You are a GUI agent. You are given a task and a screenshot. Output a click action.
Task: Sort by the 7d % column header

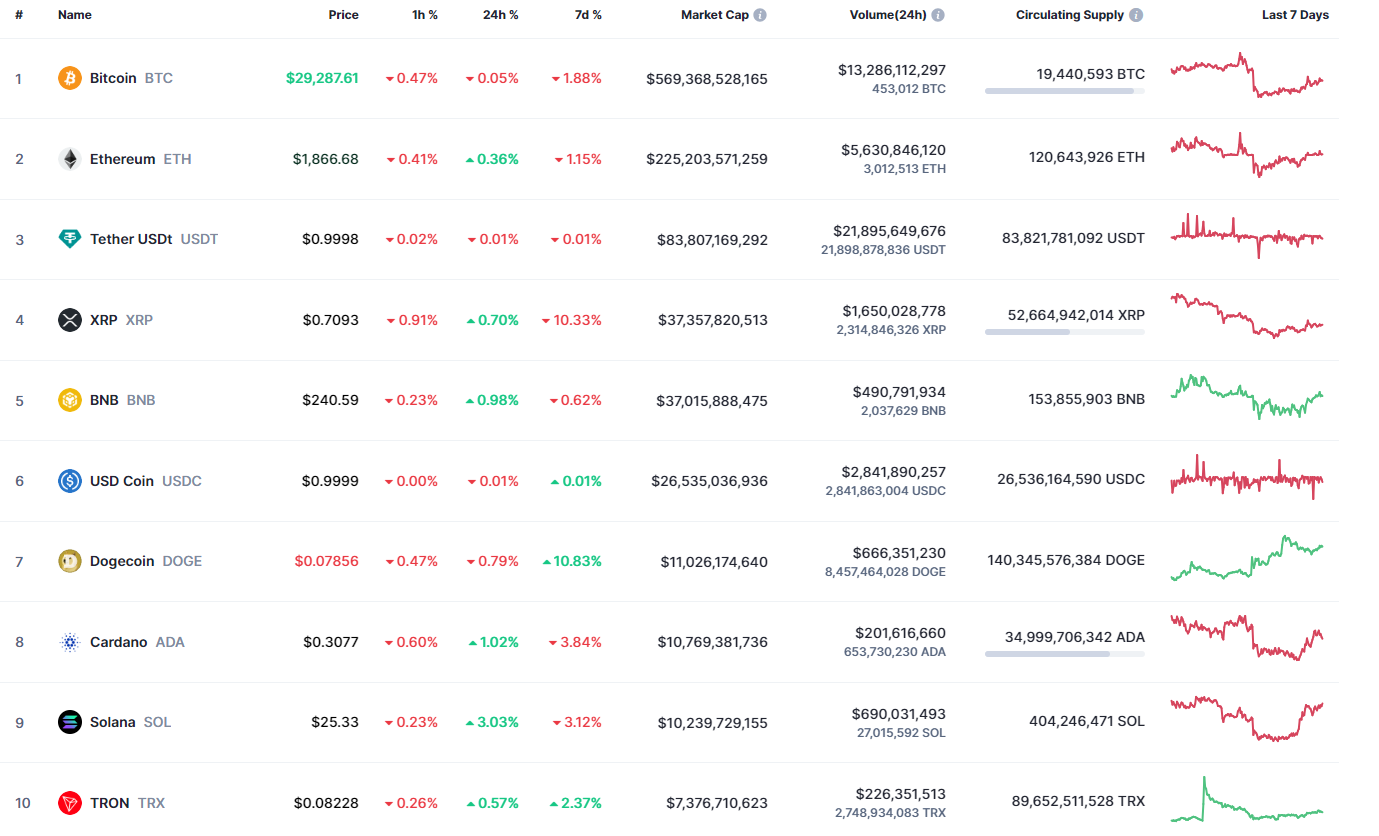pos(588,14)
